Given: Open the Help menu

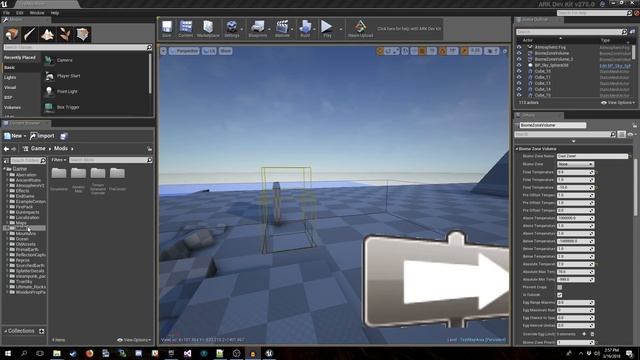Looking at the screenshot, I should coord(55,13).
